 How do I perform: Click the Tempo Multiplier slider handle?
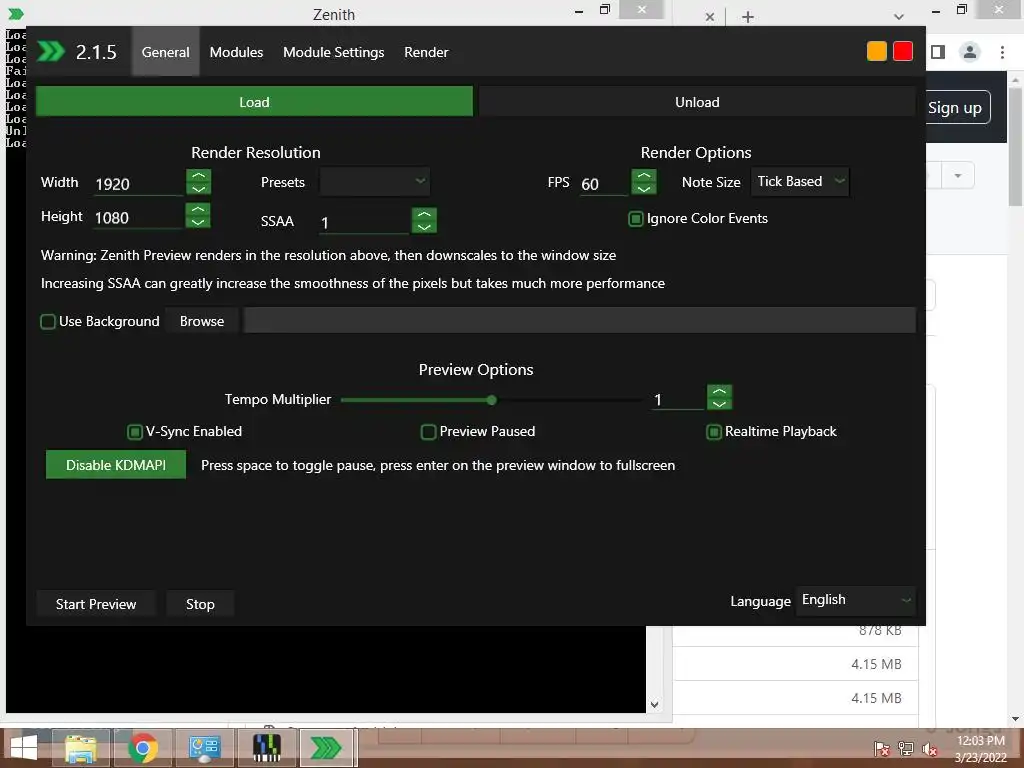491,400
